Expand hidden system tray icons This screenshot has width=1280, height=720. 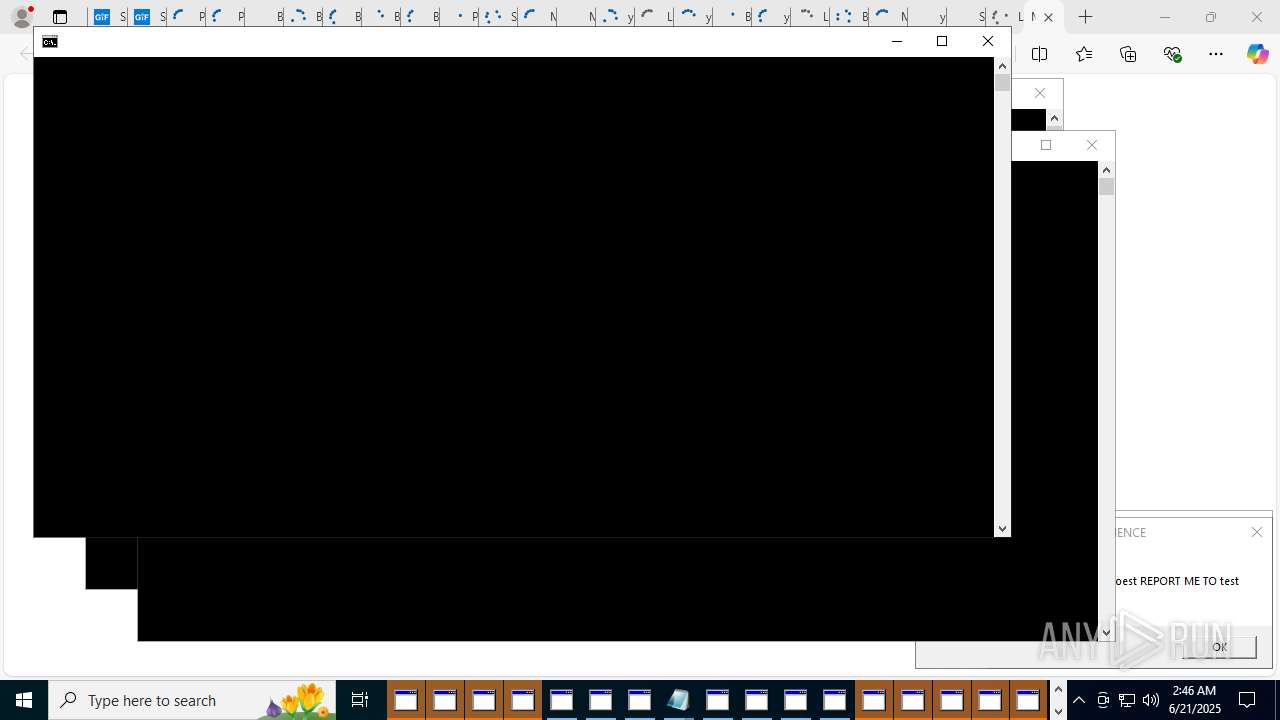click(1079, 700)
